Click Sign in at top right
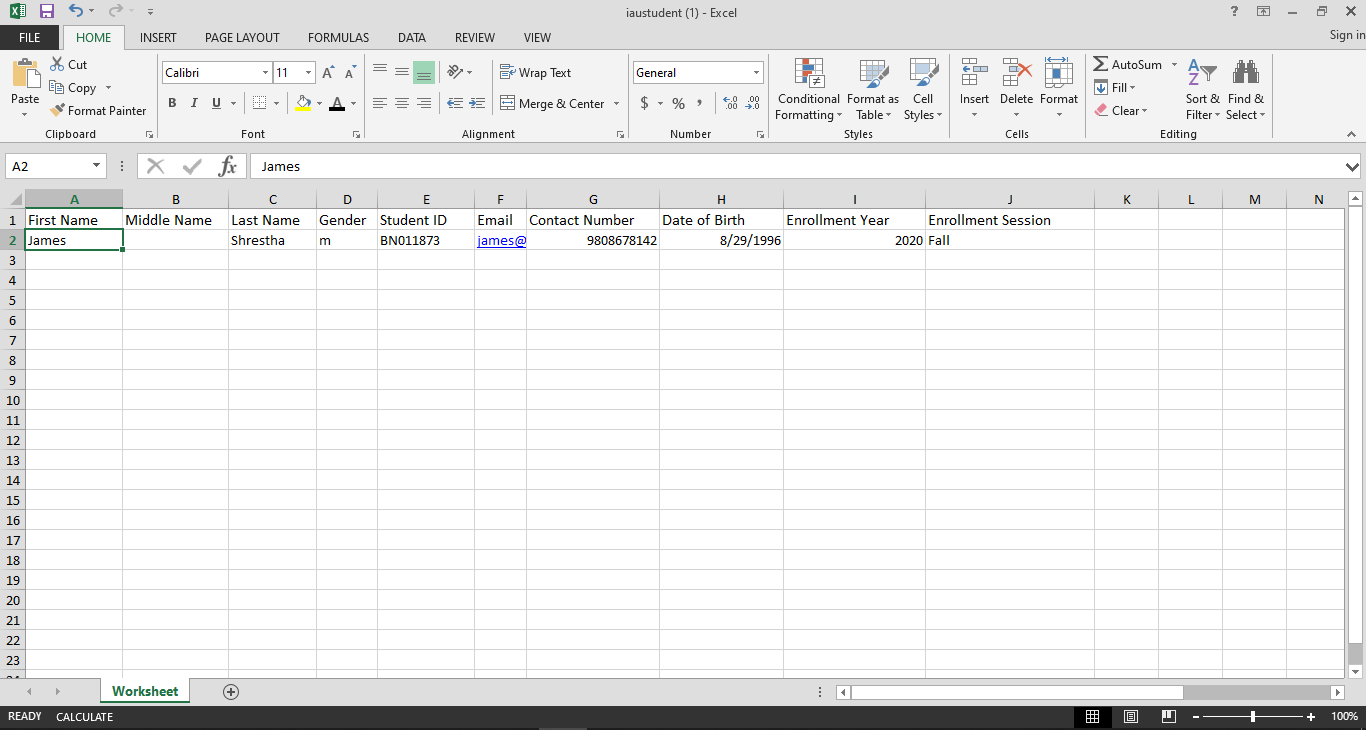1366x730 pixels. pyautogui.click(x=1347, y=35)
